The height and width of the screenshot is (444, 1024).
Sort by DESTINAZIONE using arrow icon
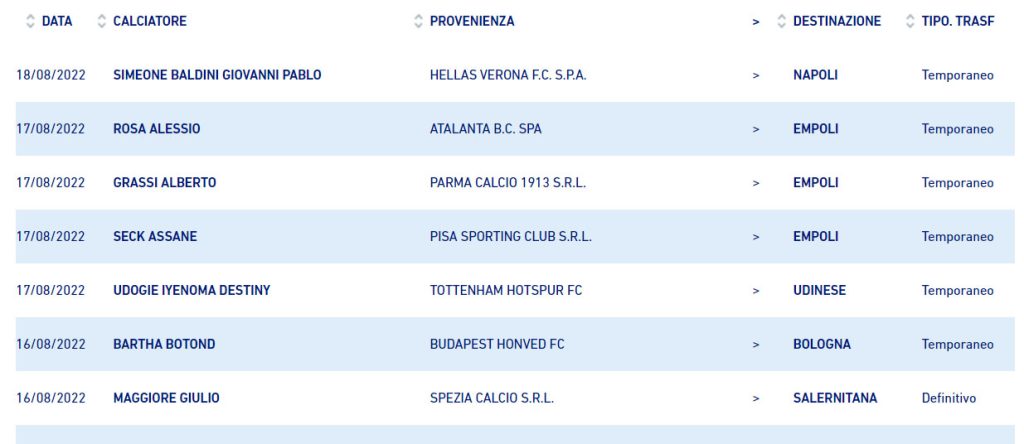[782, 22]
